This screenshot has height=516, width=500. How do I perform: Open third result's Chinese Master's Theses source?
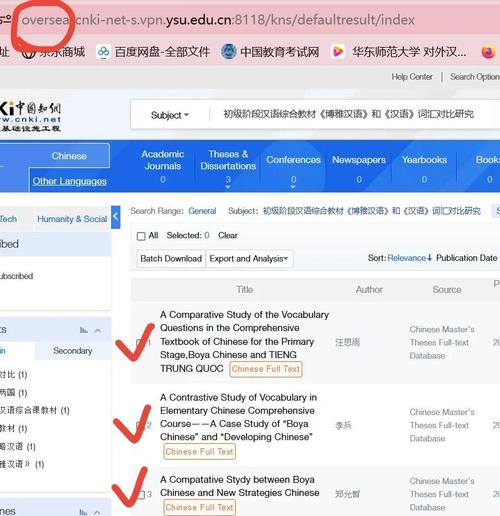[x=442, y=494]
